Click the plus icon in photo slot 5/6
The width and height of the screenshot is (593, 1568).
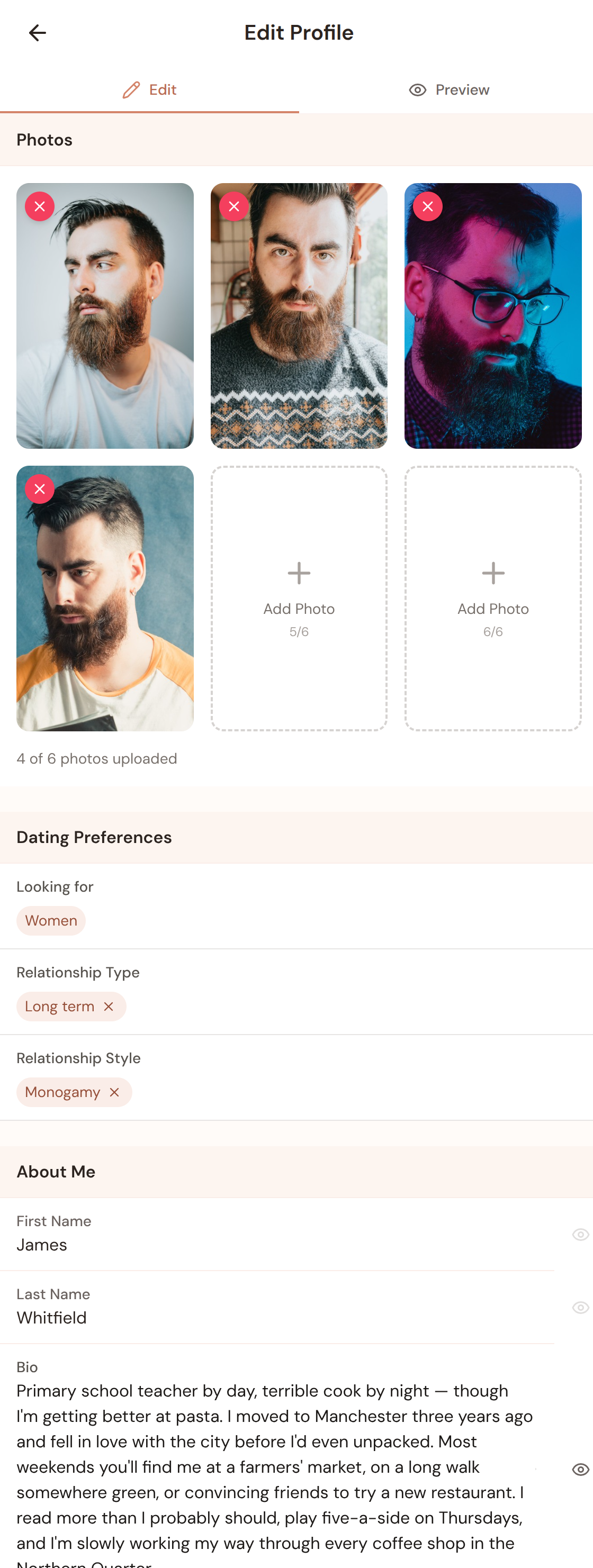(299, 573)
